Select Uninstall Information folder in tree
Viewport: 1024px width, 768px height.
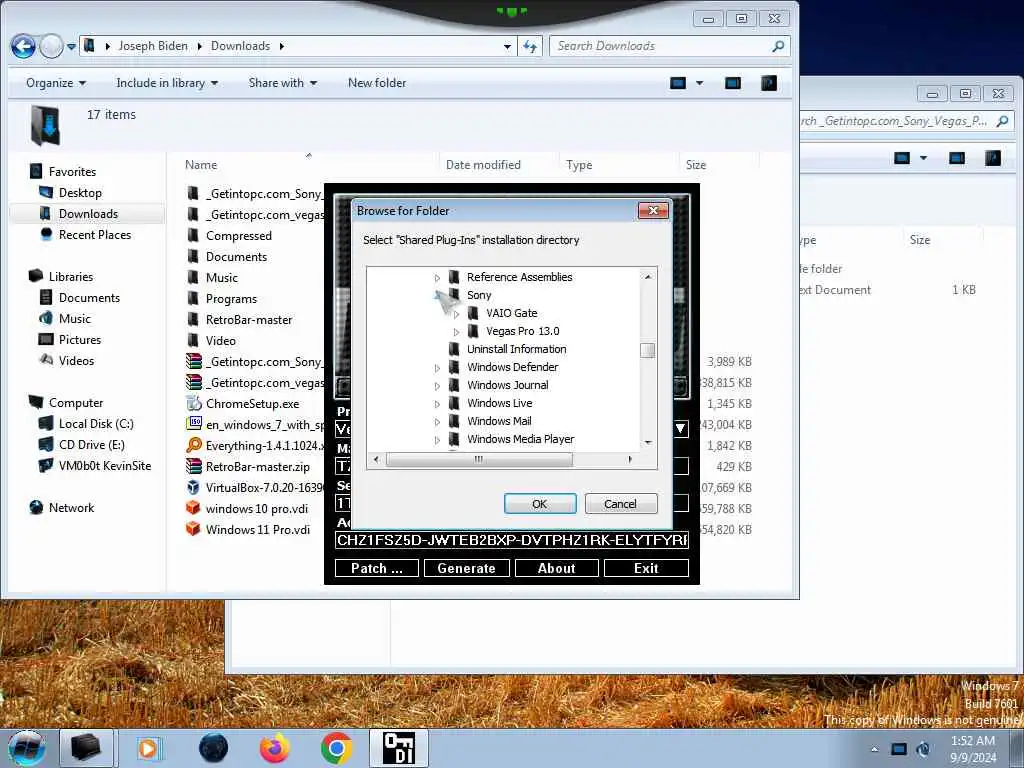click(x=517, y=349)
